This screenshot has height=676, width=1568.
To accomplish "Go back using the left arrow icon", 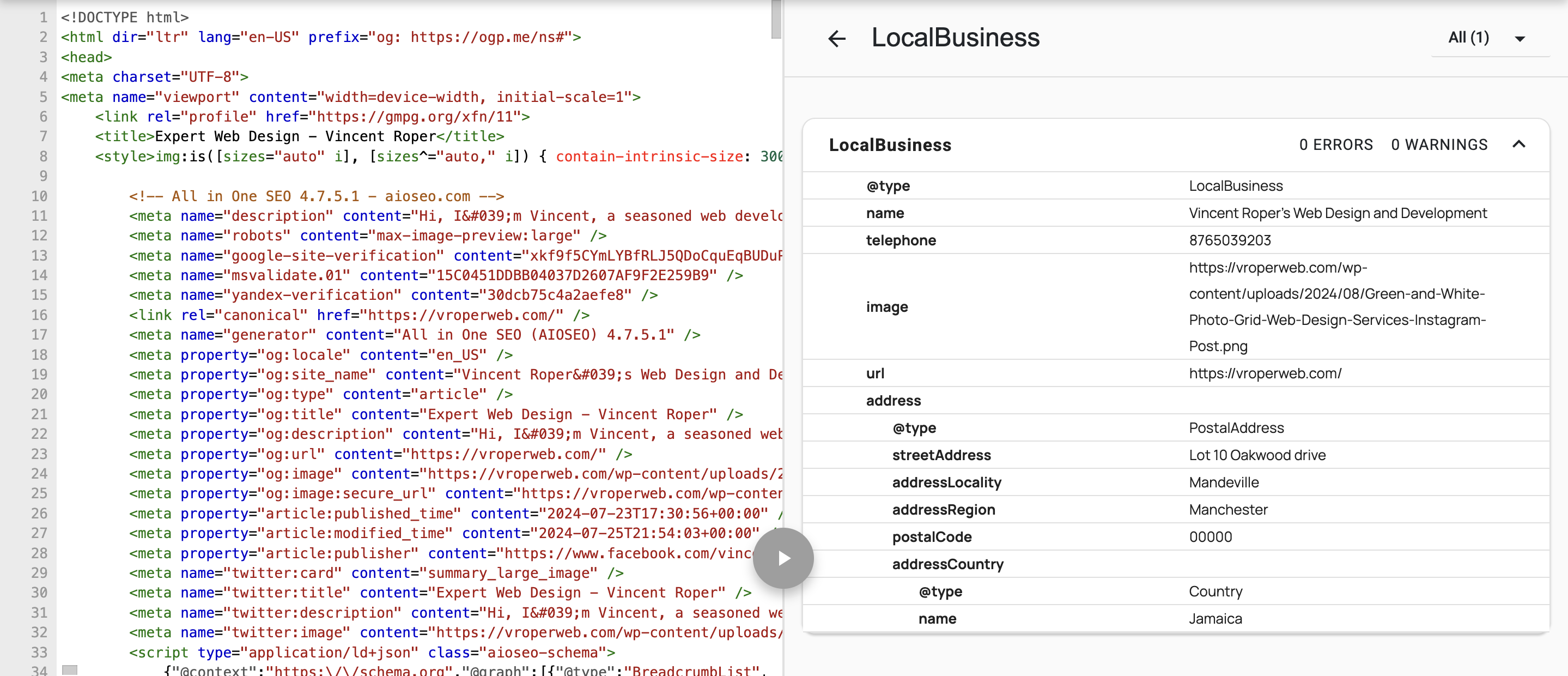I will coord(837,39).
